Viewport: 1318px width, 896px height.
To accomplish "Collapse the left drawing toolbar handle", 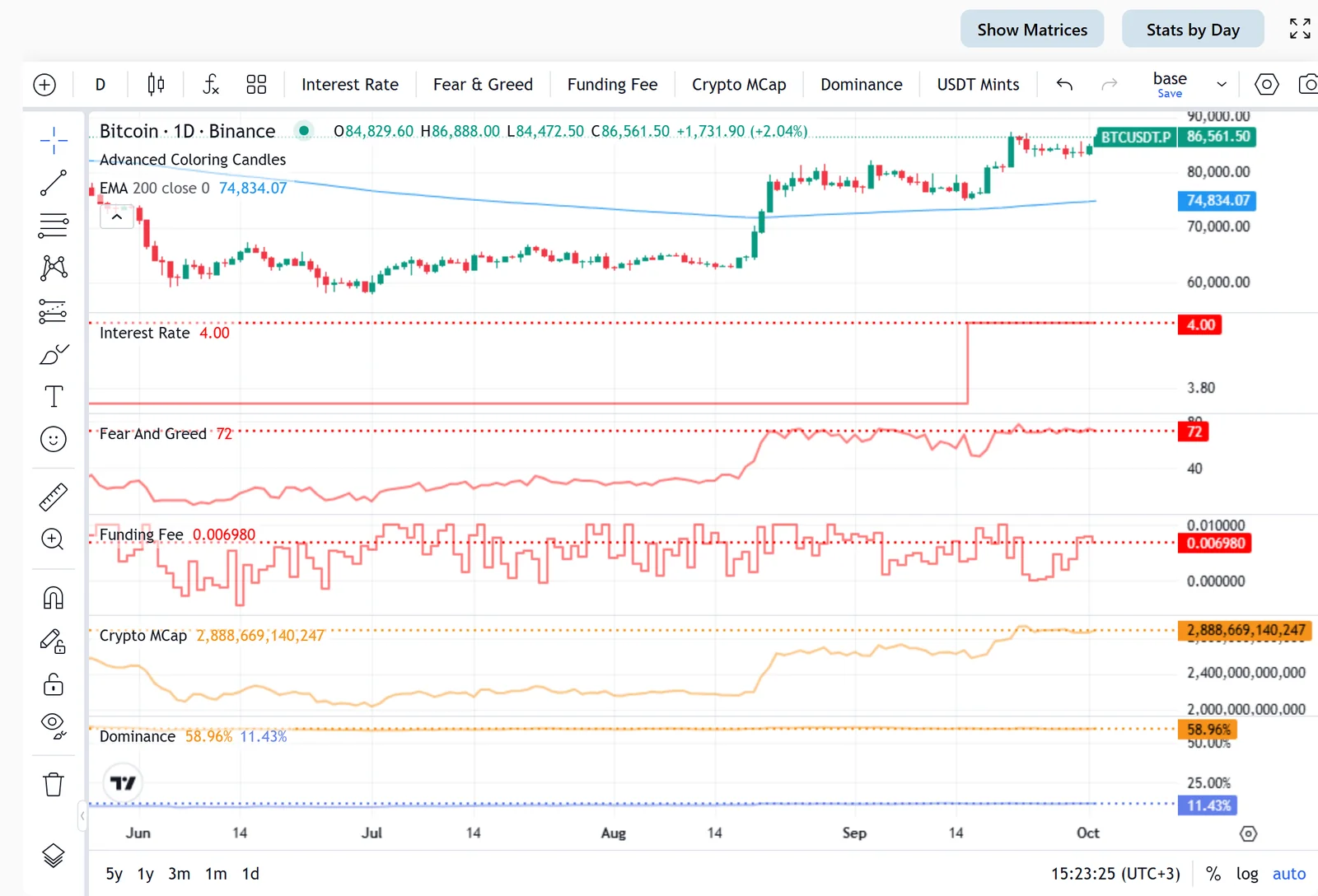I will [82, 816].
